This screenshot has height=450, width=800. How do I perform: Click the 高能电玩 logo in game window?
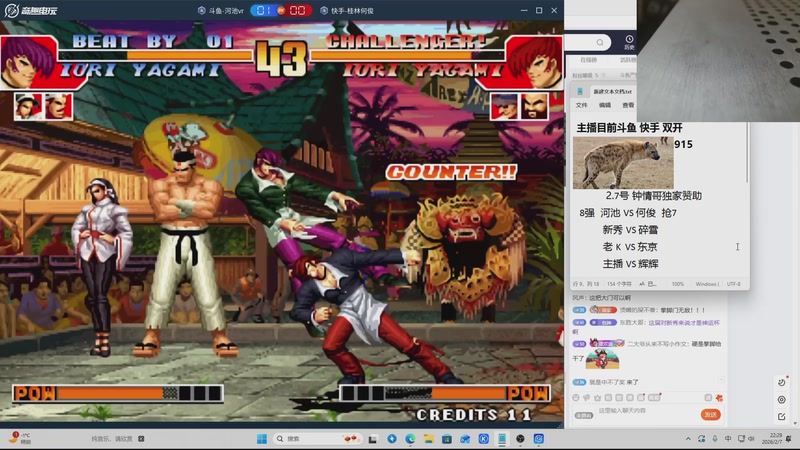tap(31, 10)
